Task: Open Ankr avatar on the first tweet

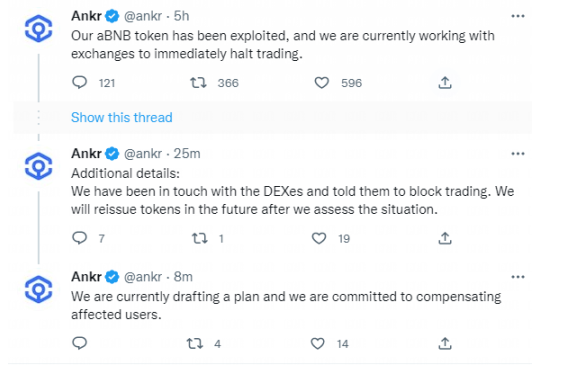Action: (x=39, y=28)
